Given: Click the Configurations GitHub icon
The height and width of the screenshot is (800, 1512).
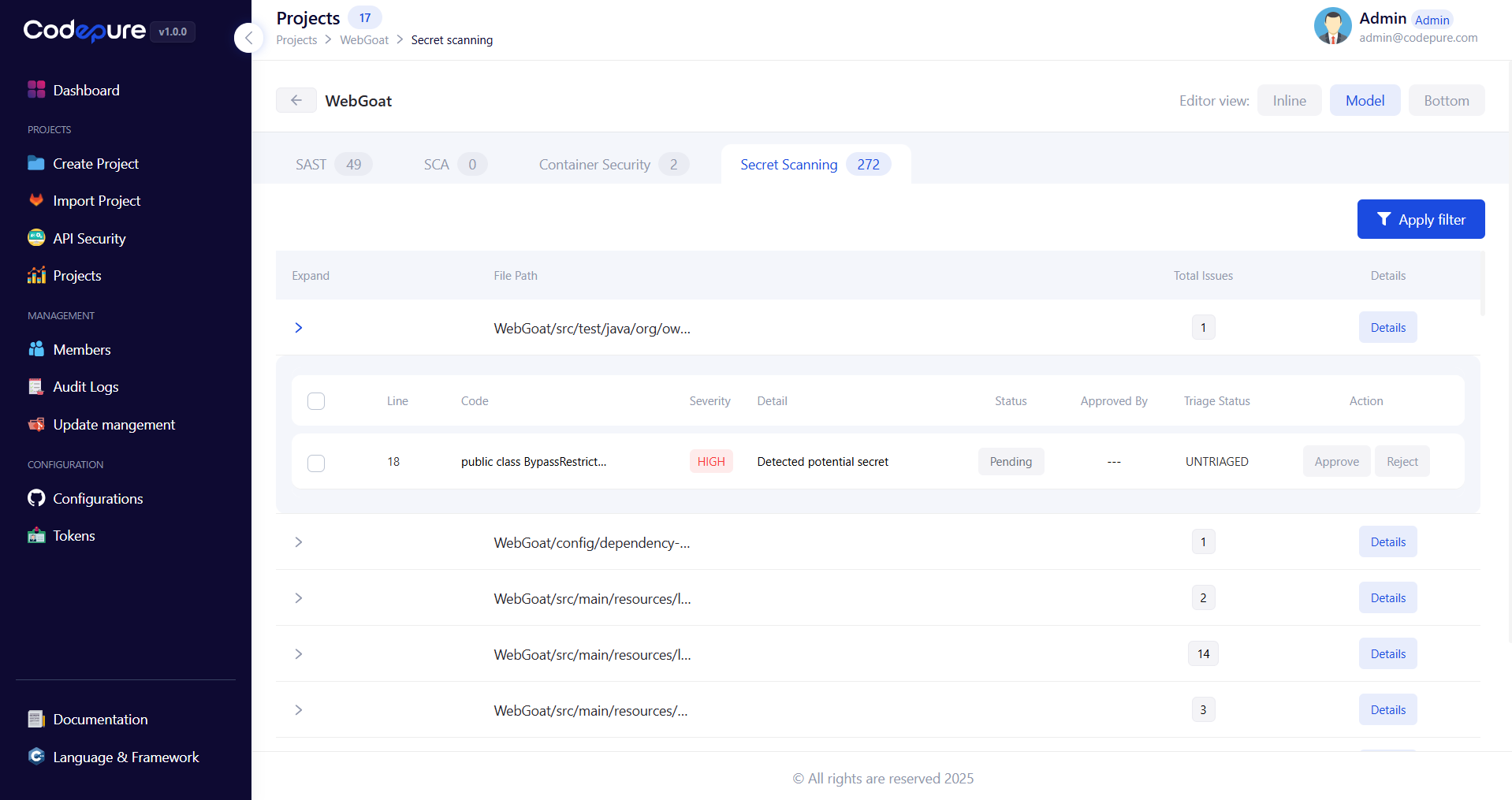Looking at the screenshot, I should coord(36,498).
